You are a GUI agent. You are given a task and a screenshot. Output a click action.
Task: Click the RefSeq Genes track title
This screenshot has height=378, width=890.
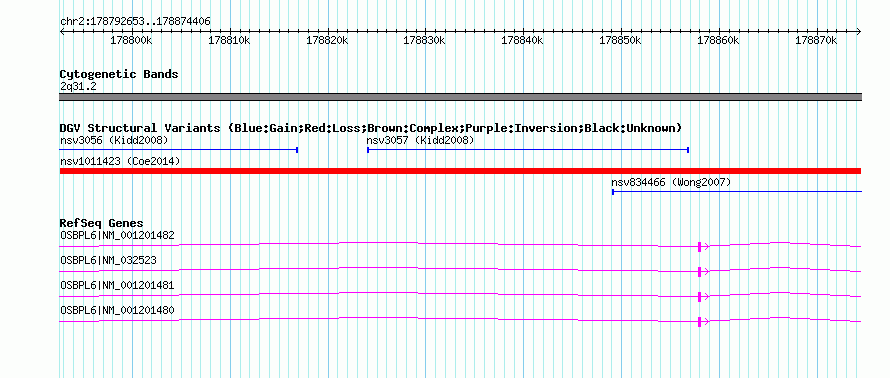[102, 223]
